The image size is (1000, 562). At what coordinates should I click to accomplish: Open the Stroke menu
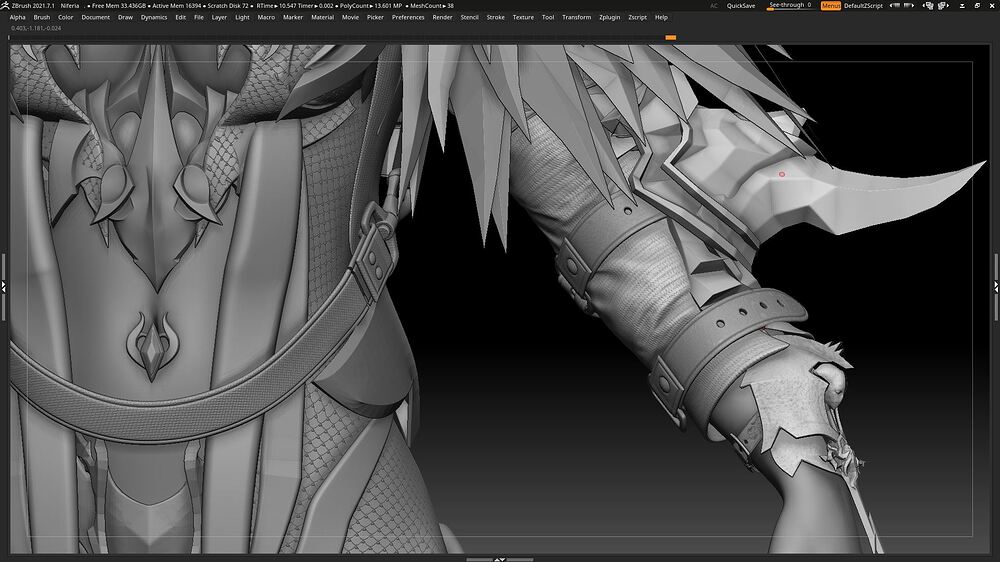click(x=496, y=17)
